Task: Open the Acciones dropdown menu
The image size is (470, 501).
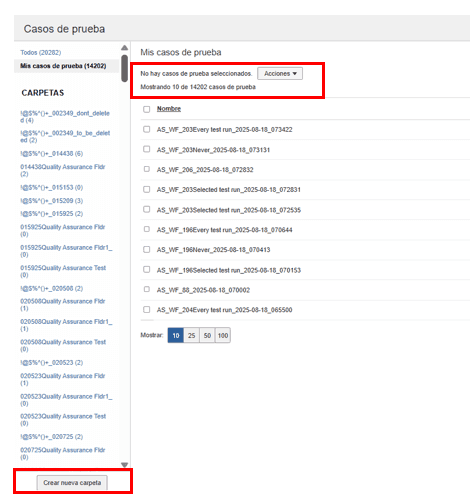Action: click(280, 74)
